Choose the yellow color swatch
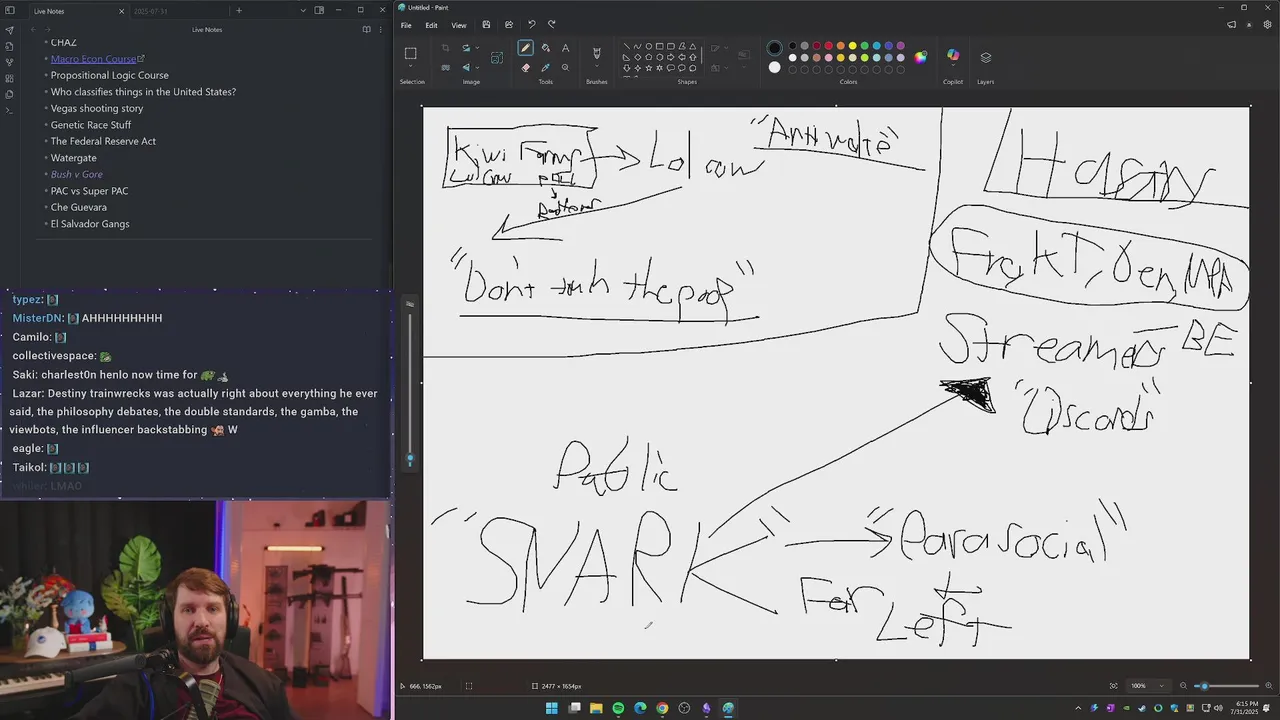Screen dimensions: 1280x720 click(852, 45)
